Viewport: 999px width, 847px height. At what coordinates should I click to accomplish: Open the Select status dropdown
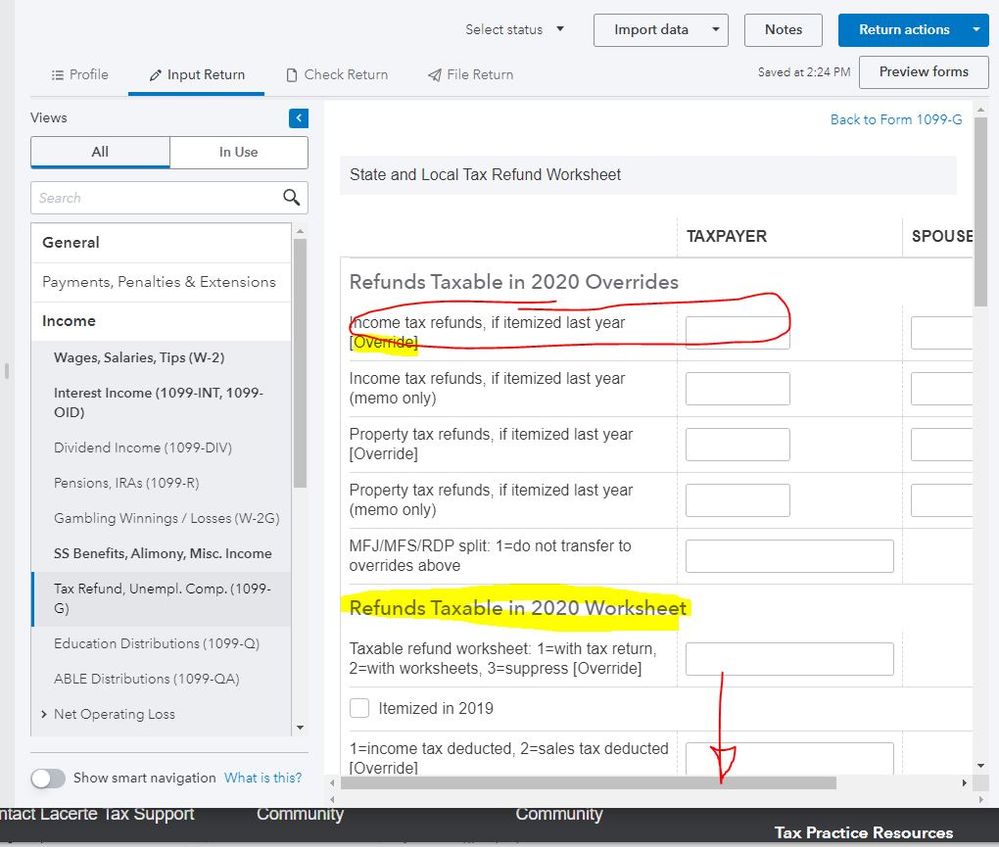click(514, 29)
